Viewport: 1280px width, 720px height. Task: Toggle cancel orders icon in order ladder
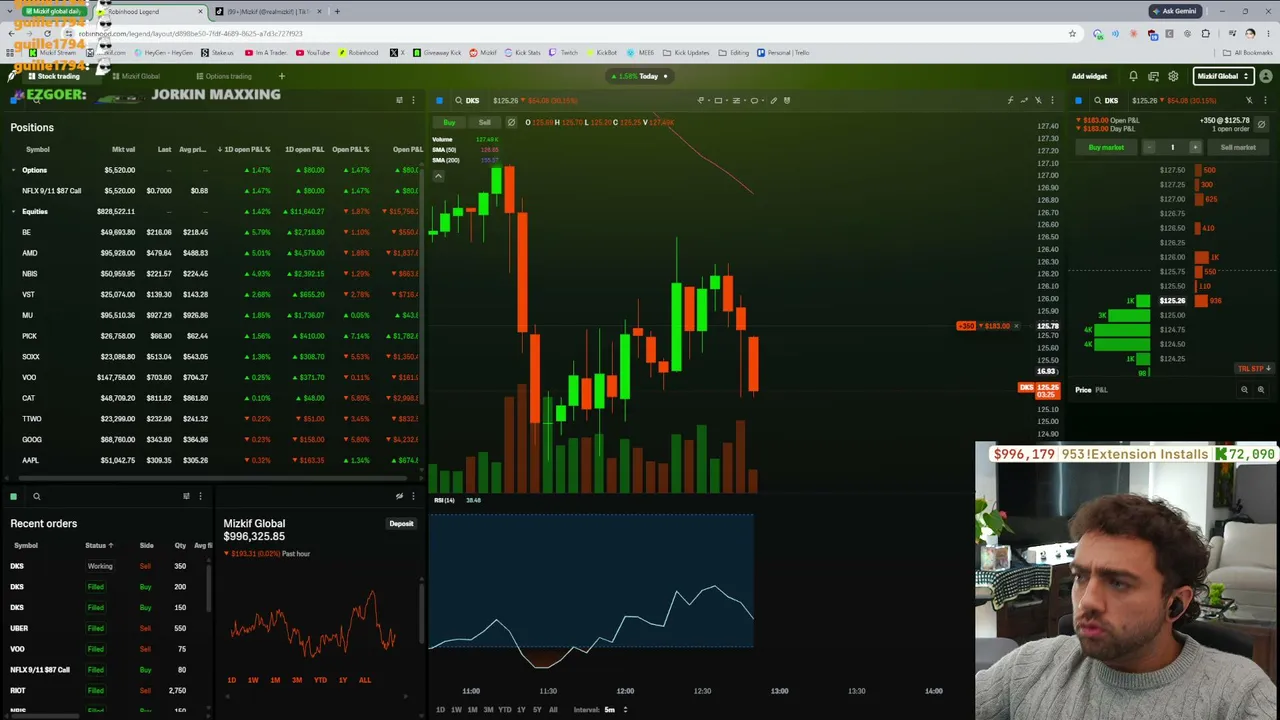point(1261,124)
